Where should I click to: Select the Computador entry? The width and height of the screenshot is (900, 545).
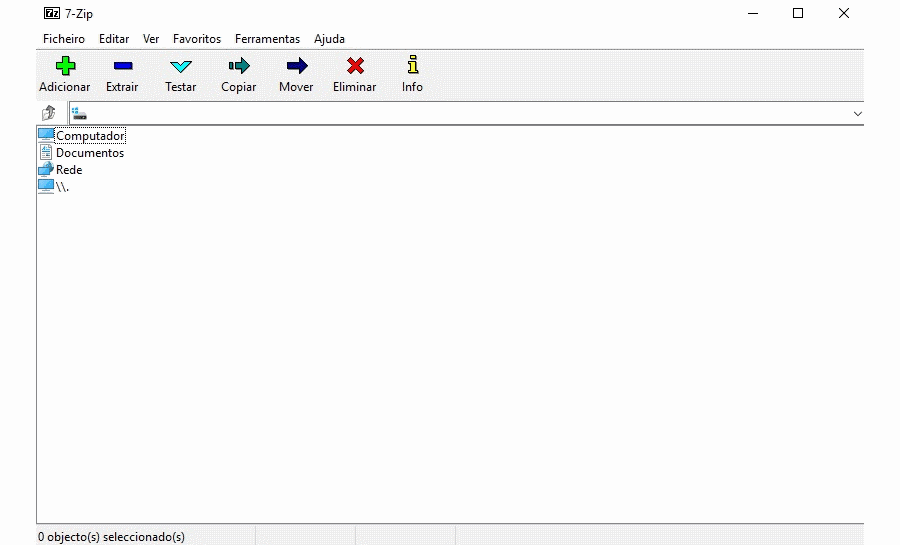point(90,136)
